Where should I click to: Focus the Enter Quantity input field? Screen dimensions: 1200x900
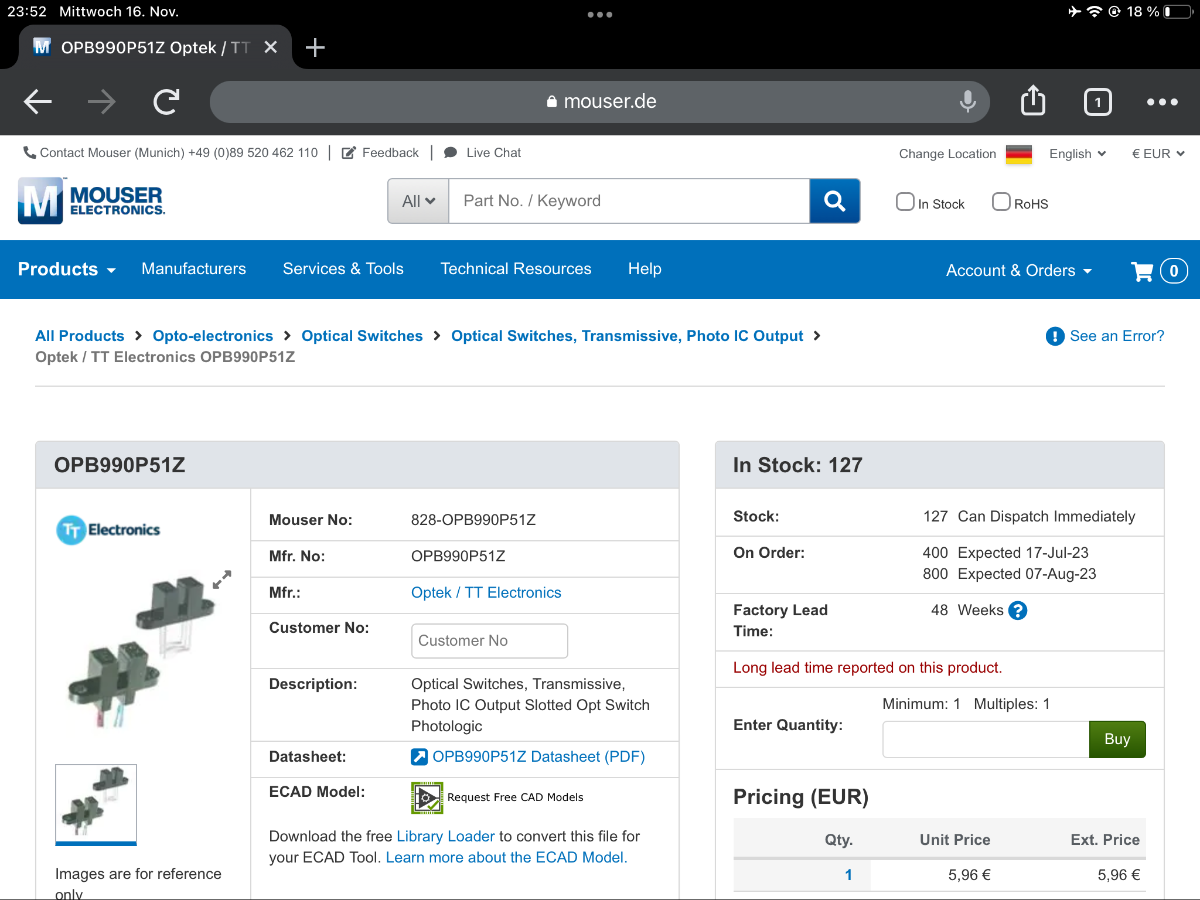(986, 740)
